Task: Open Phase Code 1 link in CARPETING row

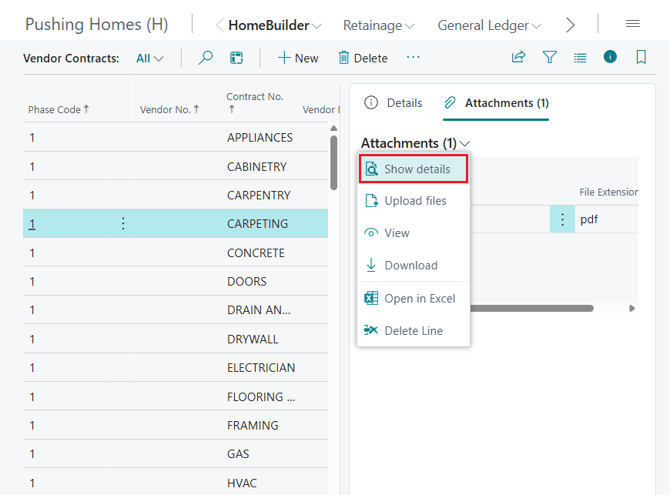Action: pos(32,224)
